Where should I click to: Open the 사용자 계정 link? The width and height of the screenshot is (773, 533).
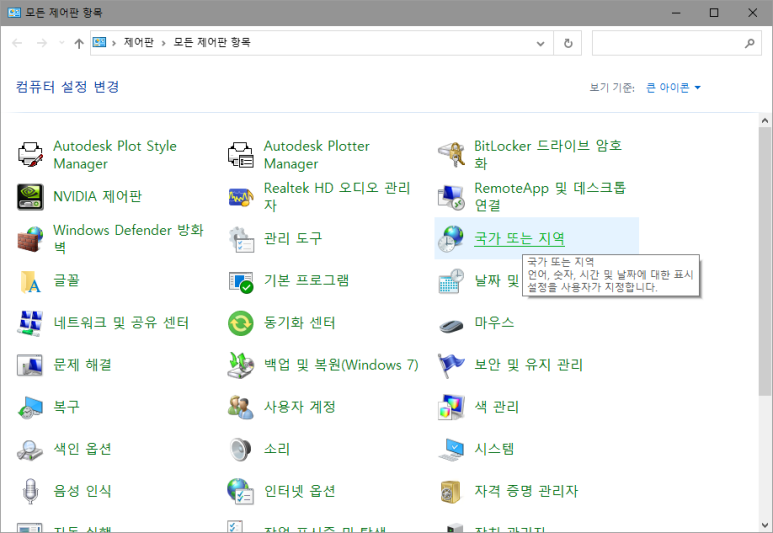[300, 407]
